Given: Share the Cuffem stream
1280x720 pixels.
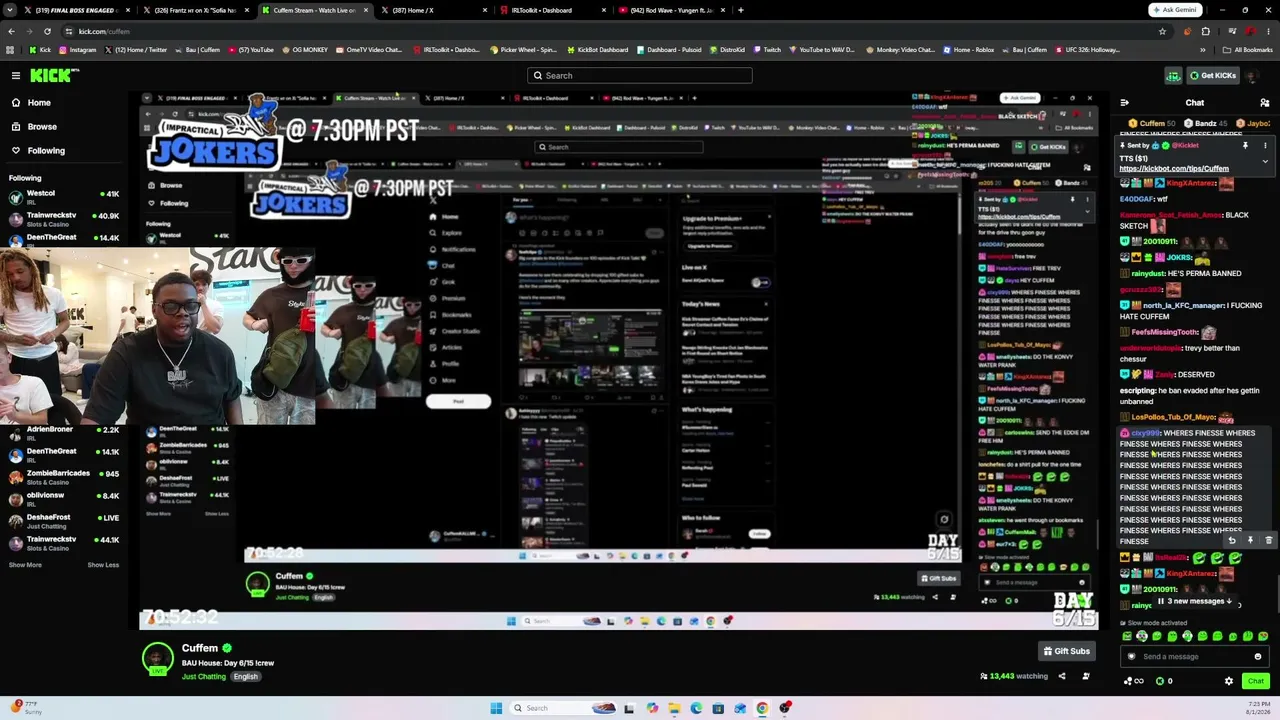Looking at the screenshot, I should pos(1061,676).
